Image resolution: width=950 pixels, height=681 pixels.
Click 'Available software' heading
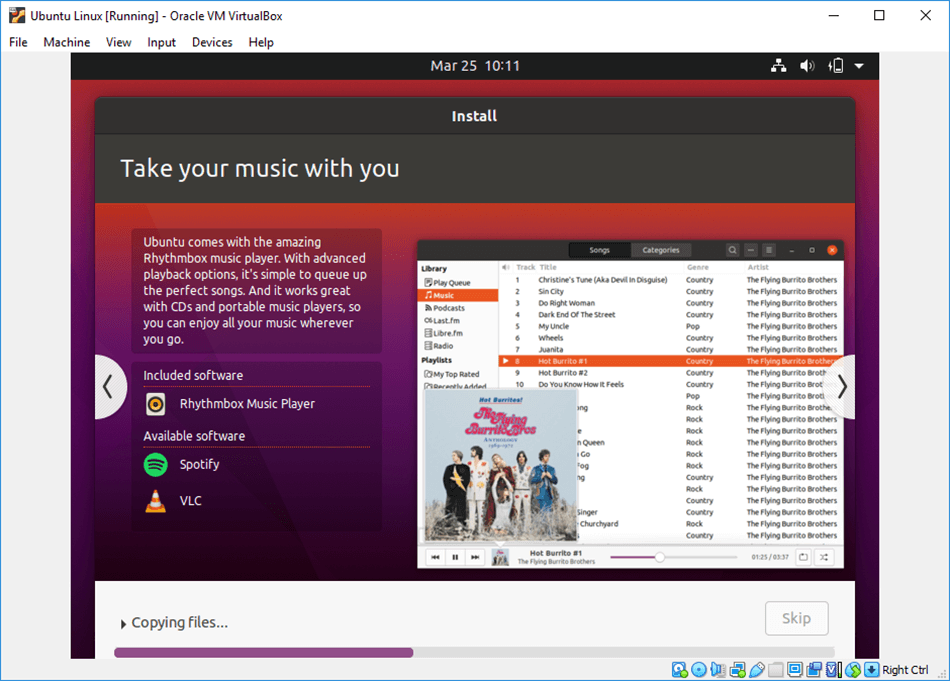coord(194,436)
